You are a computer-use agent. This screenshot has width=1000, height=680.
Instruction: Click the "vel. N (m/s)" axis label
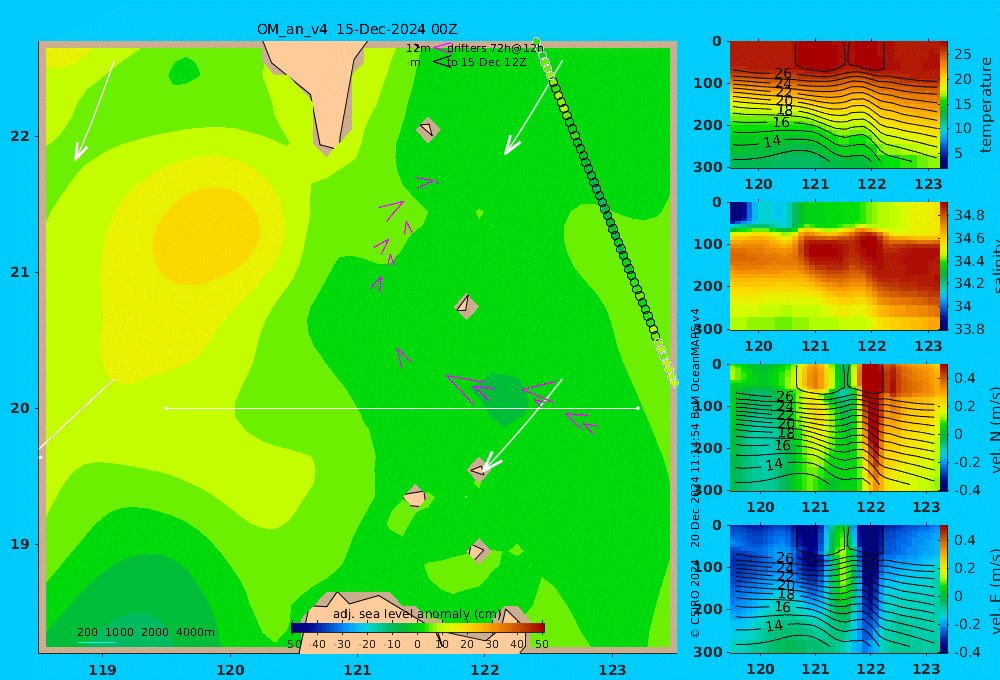tap(995, 429)
